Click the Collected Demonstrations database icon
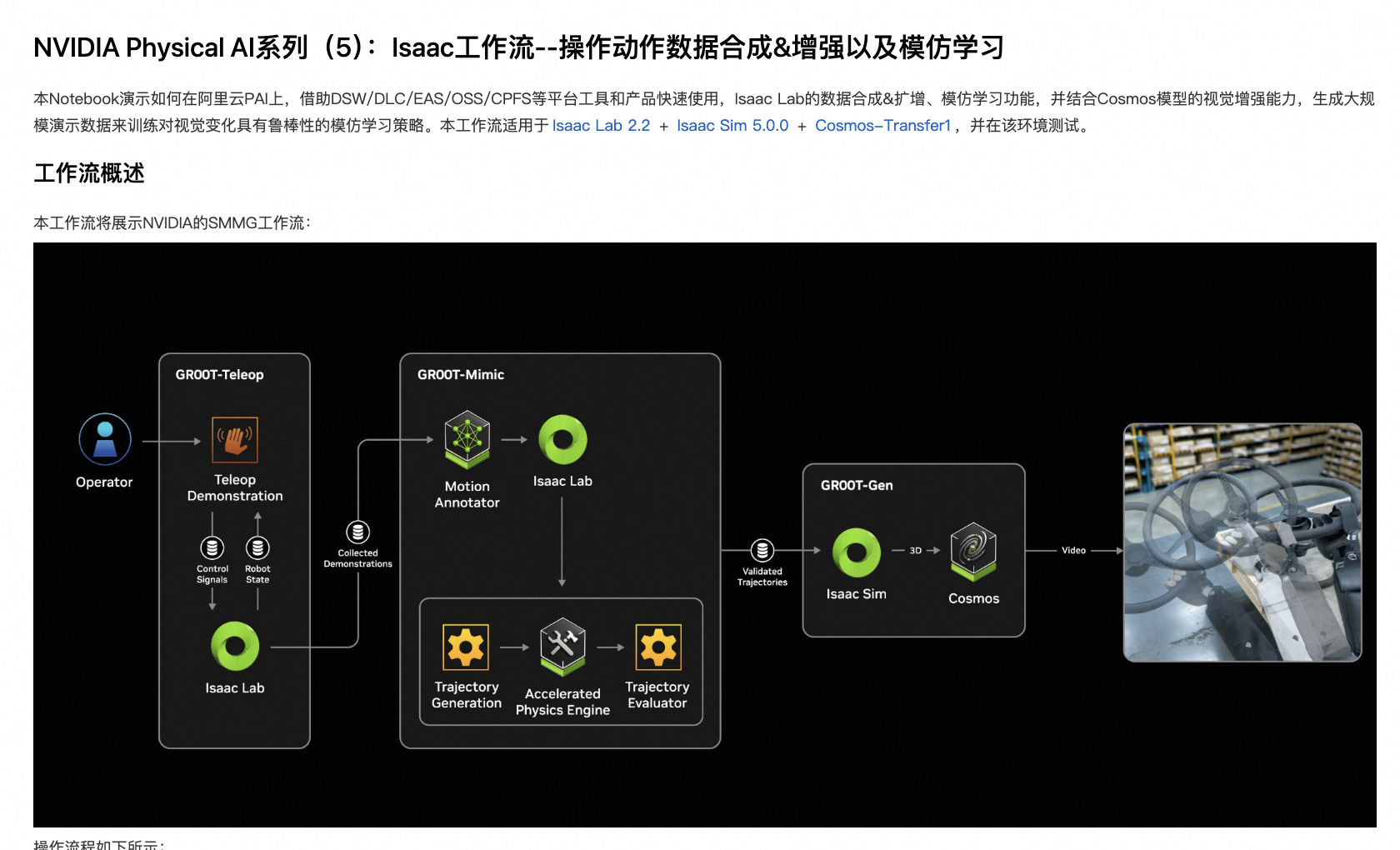This screenshot has height=850, width=1400. (358, 532)
